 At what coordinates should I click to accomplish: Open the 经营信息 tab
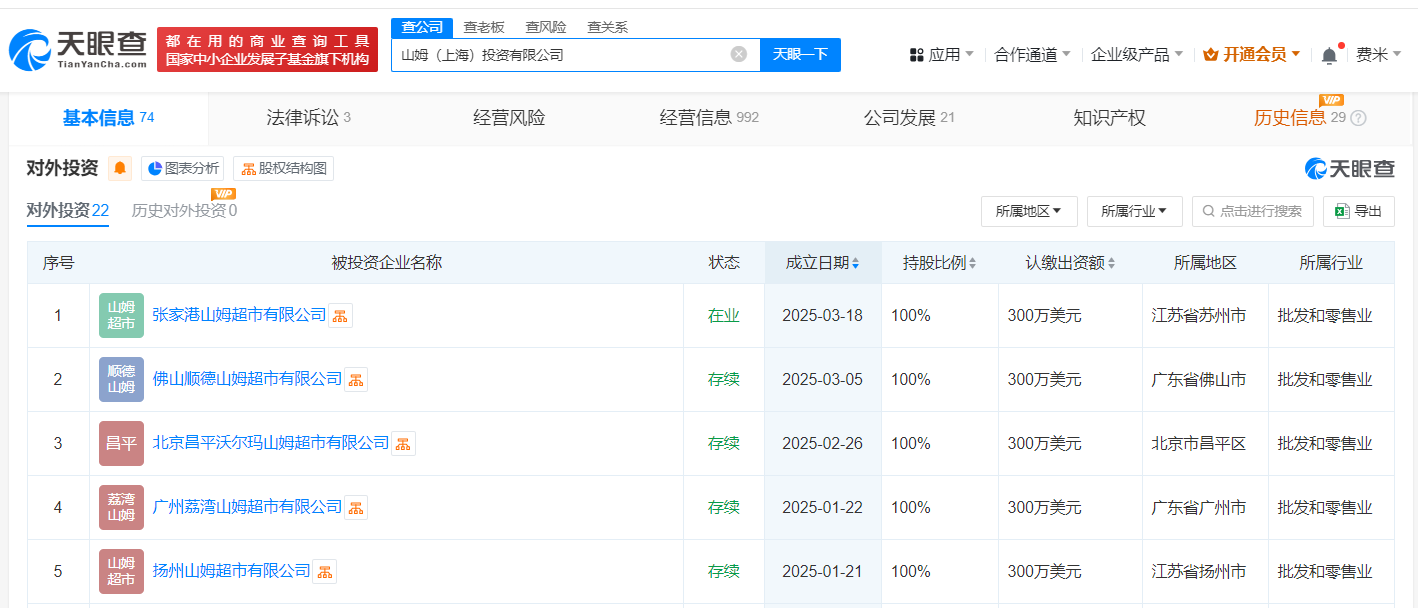pyautogui.click(x=709, y=118)
